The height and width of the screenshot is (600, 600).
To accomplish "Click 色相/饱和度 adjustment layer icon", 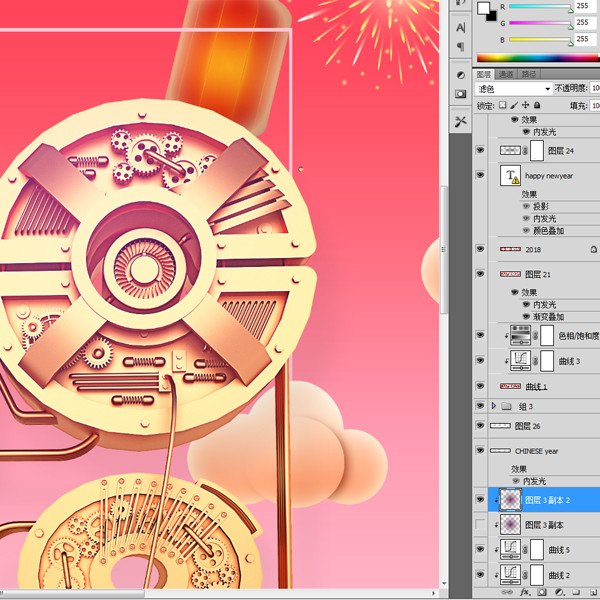I will coord(520,336).
